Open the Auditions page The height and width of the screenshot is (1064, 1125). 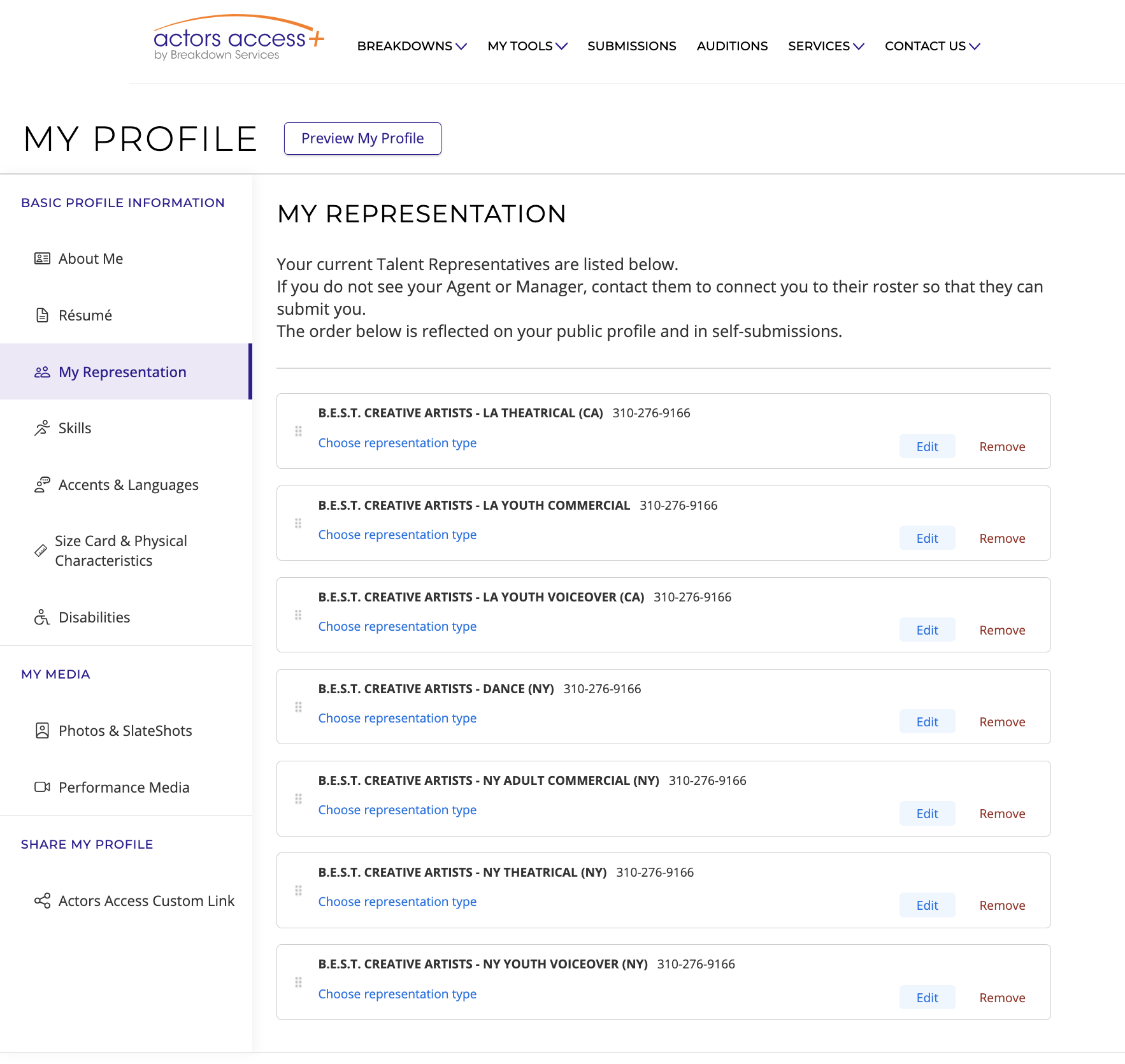click(732, 46)
